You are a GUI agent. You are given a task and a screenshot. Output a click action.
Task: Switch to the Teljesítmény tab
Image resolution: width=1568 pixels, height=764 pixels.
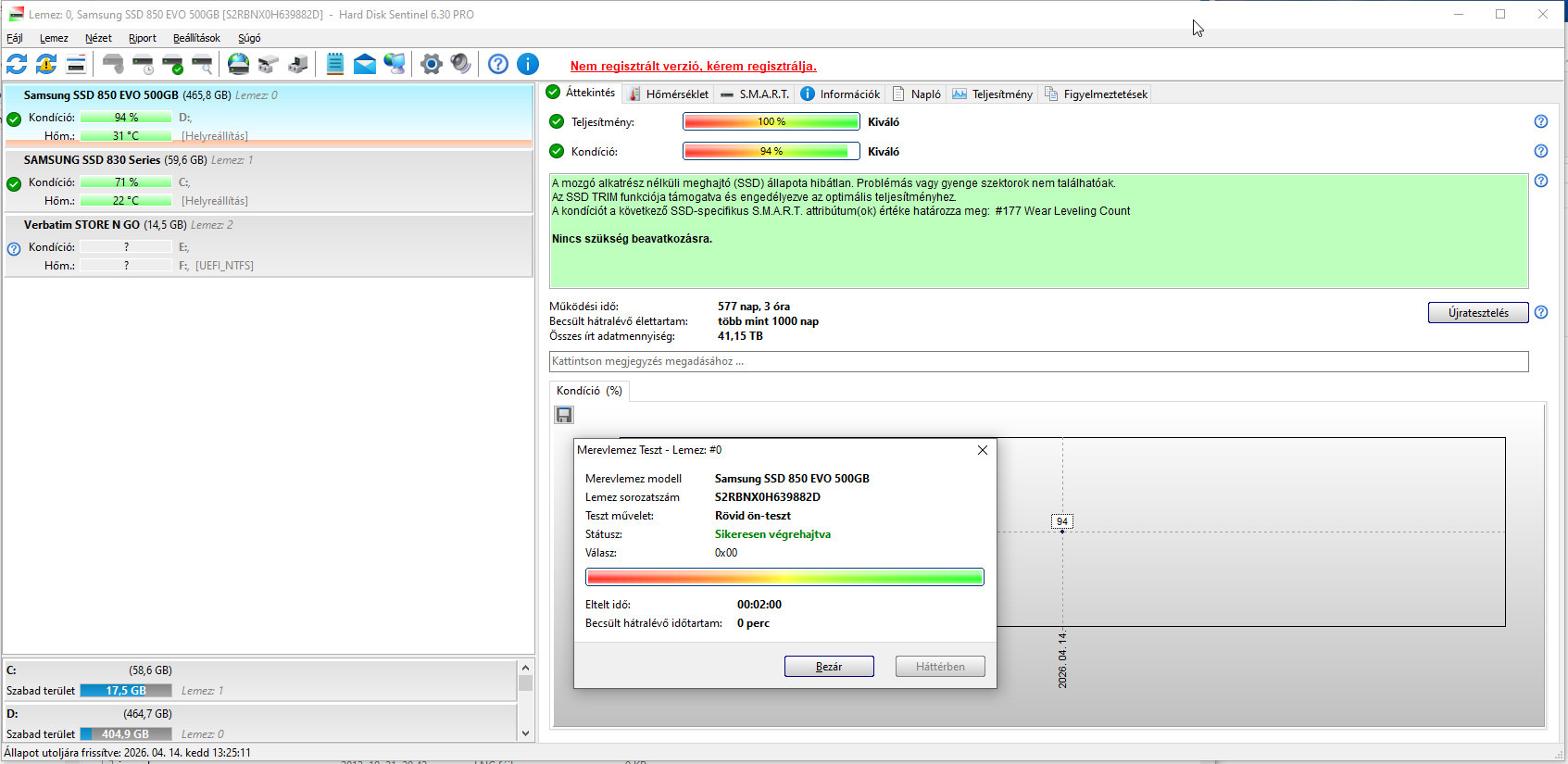coord(992,94)
